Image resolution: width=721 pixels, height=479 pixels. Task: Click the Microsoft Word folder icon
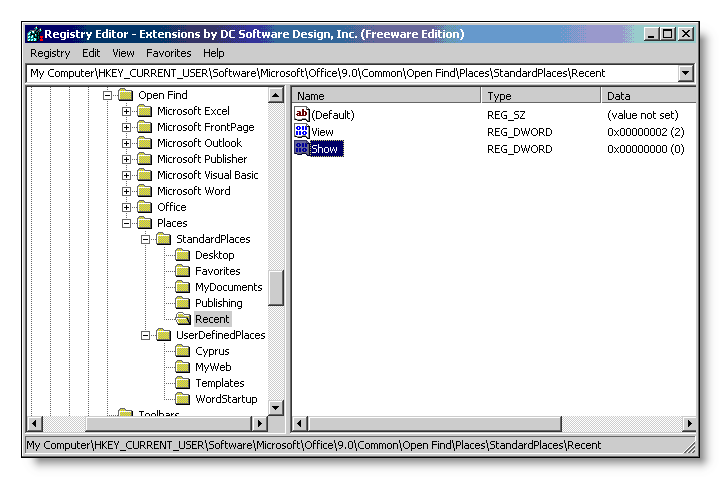click(144, 191)
